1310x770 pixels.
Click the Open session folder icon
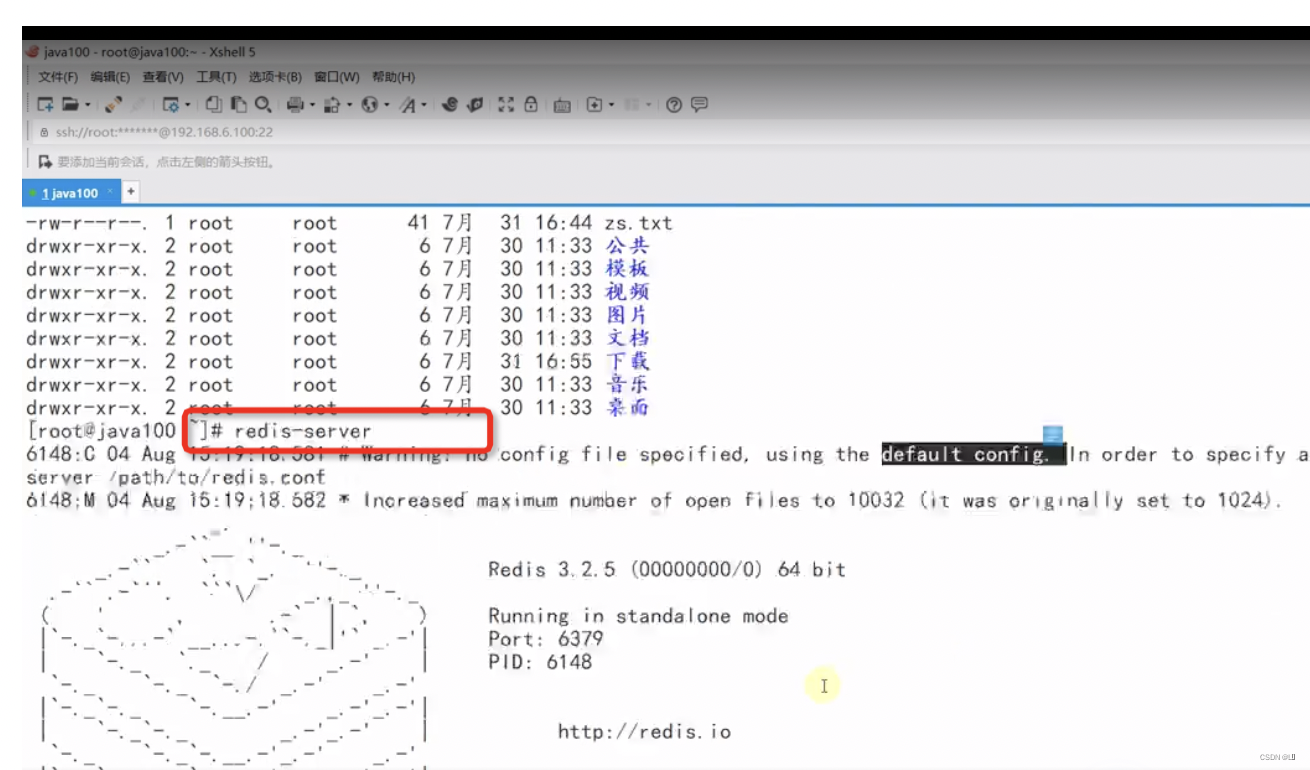[69, 104]
